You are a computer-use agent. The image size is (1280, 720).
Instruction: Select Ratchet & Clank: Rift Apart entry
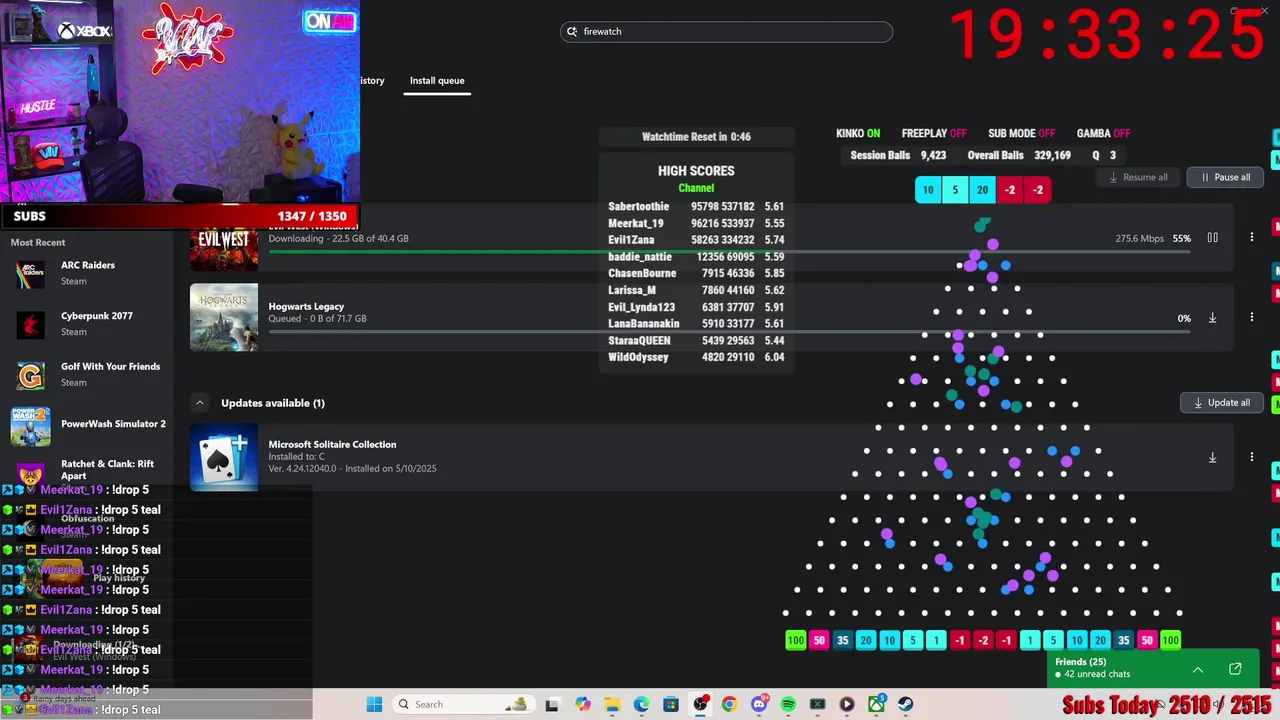(87, 471)
